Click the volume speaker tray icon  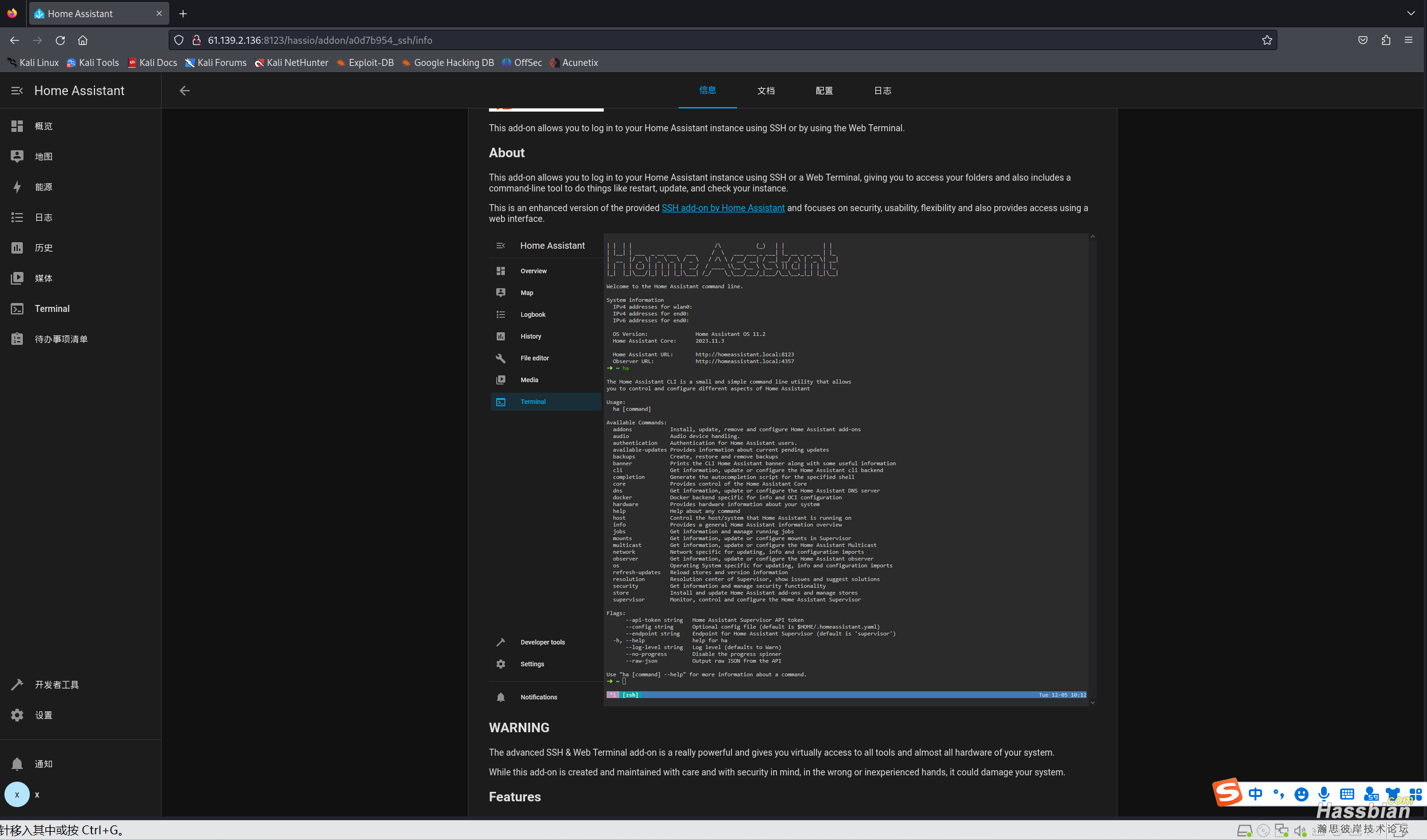pyautogui.click(x=1300, y=830)
